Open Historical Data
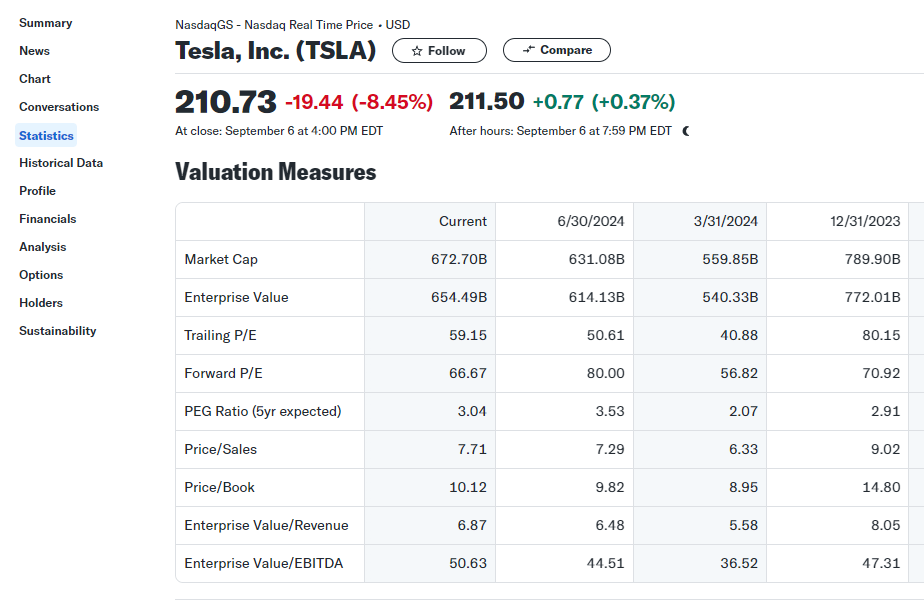The height and width of the screenshot is (600, 924). (61, 162)
